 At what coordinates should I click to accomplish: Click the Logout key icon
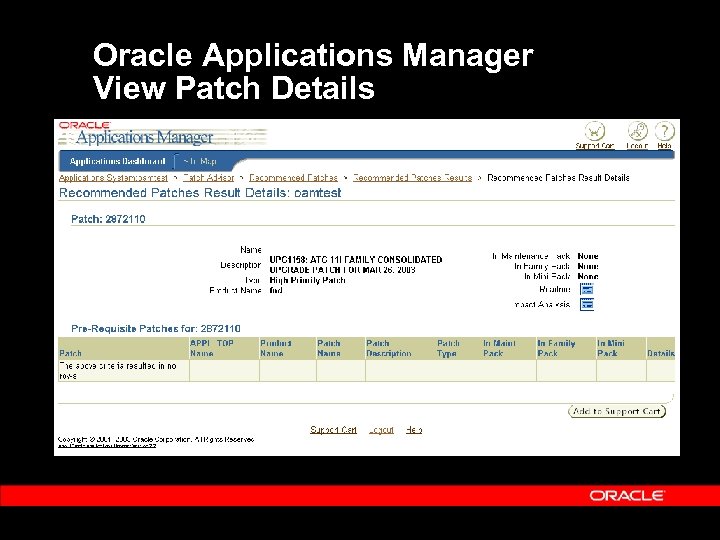637,131
